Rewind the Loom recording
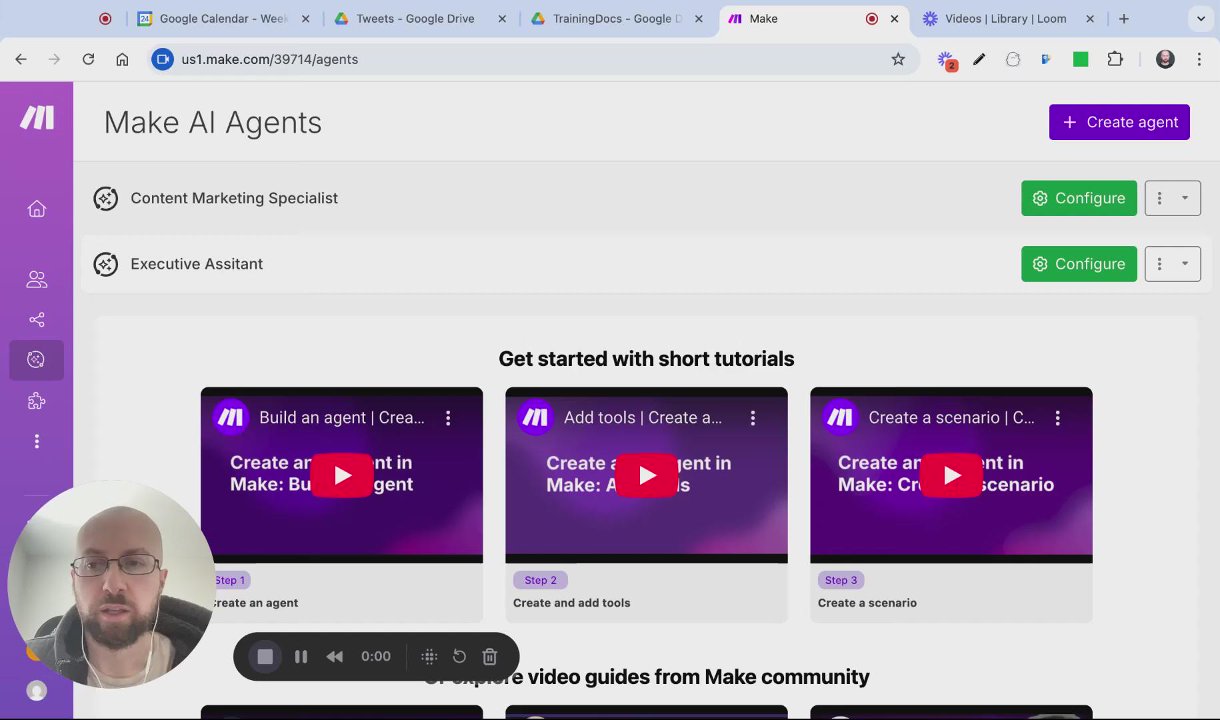Image resolution: width=1220 pixels, height=720 pixels. 335,656
